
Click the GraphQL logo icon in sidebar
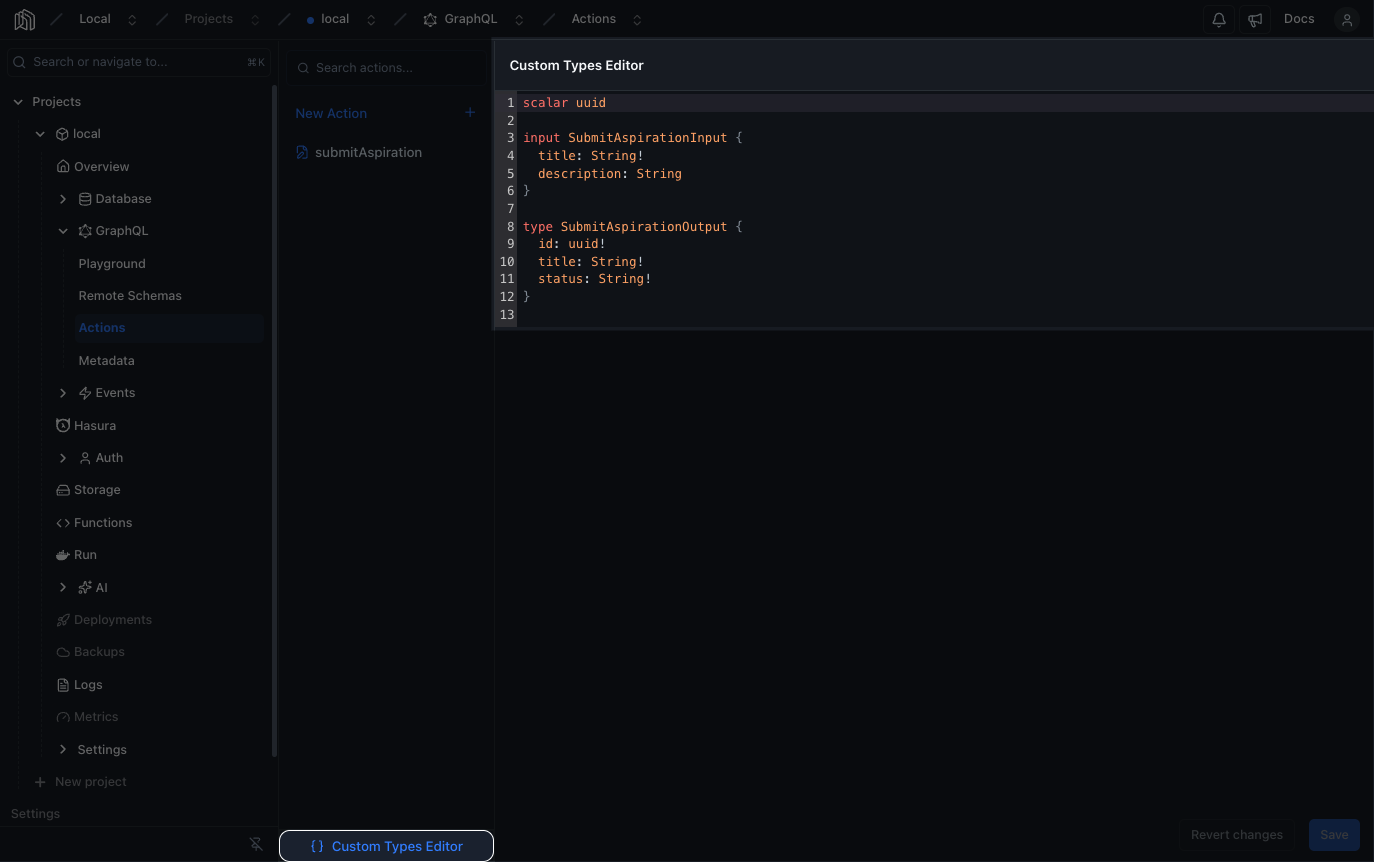[85, 231]
